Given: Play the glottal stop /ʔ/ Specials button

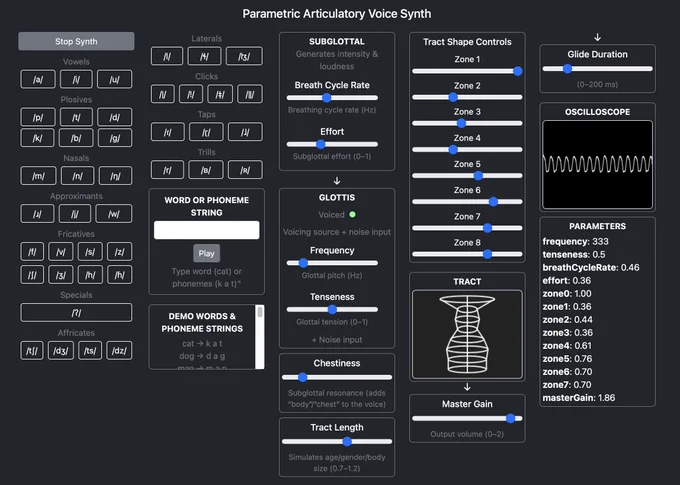Looking at the screenshot, I should click(x=76, y=312).
